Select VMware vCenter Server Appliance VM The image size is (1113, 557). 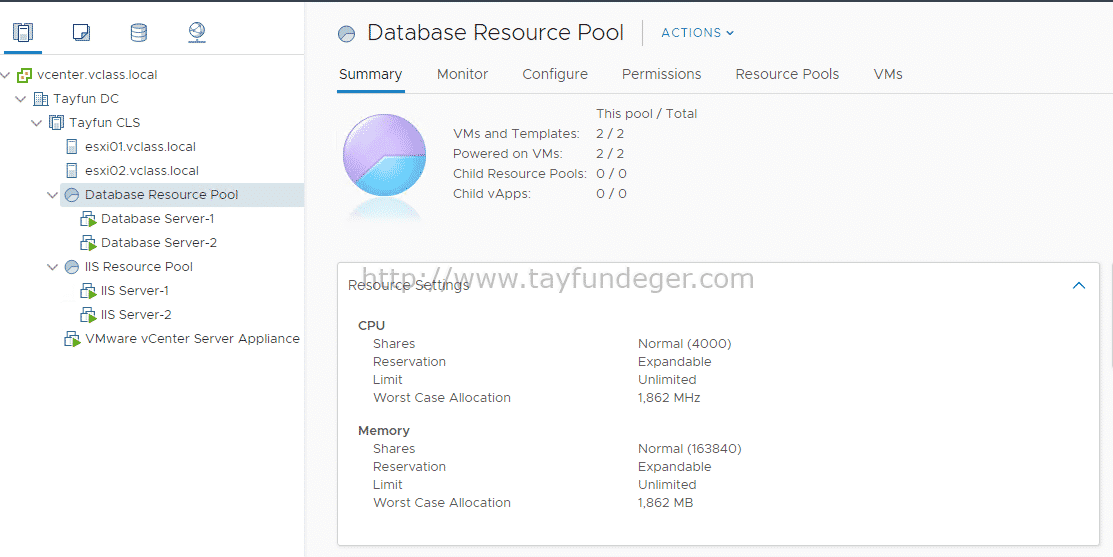[x=192, y=339]
